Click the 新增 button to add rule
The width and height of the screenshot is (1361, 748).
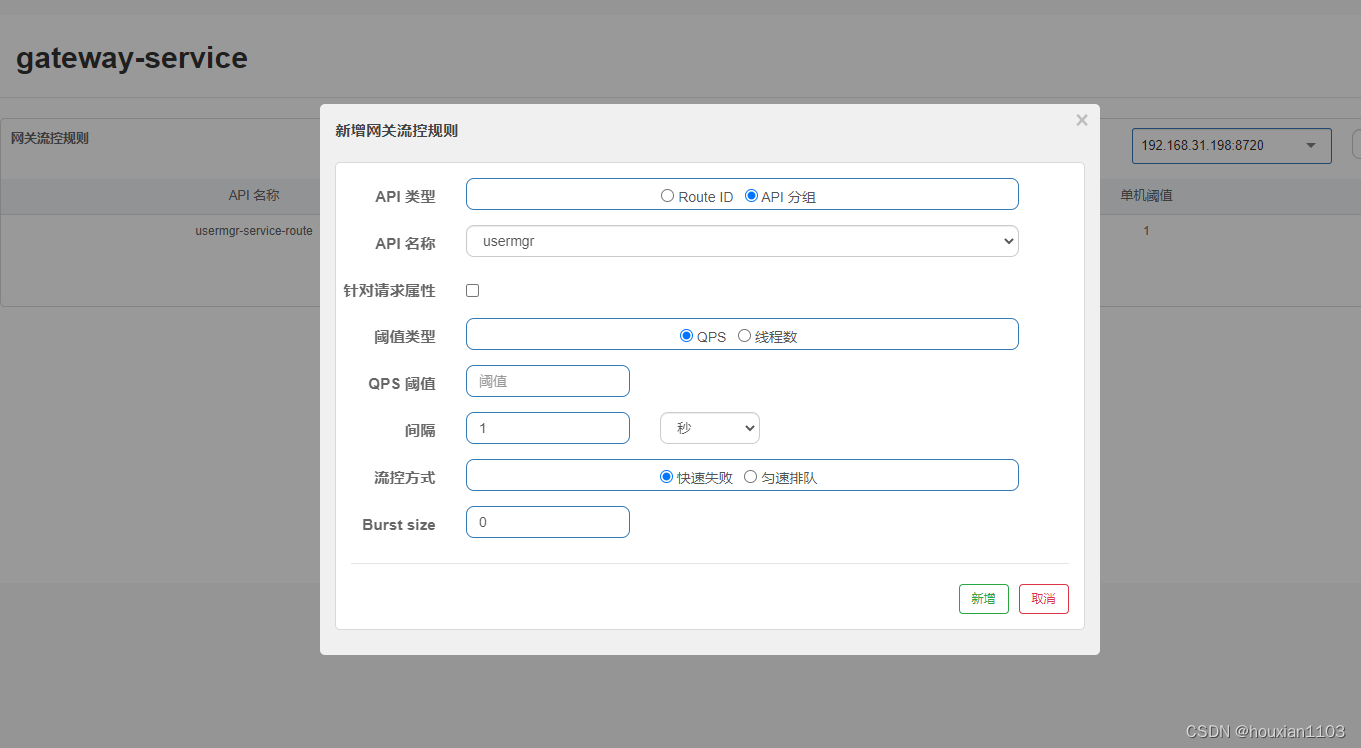pos(983,599)
